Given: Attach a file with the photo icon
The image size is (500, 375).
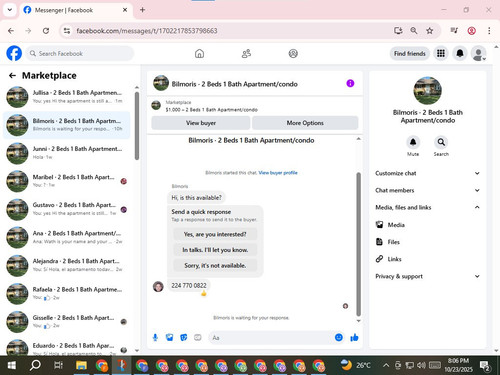Looking at the screenshot, I should click(170, 338).
